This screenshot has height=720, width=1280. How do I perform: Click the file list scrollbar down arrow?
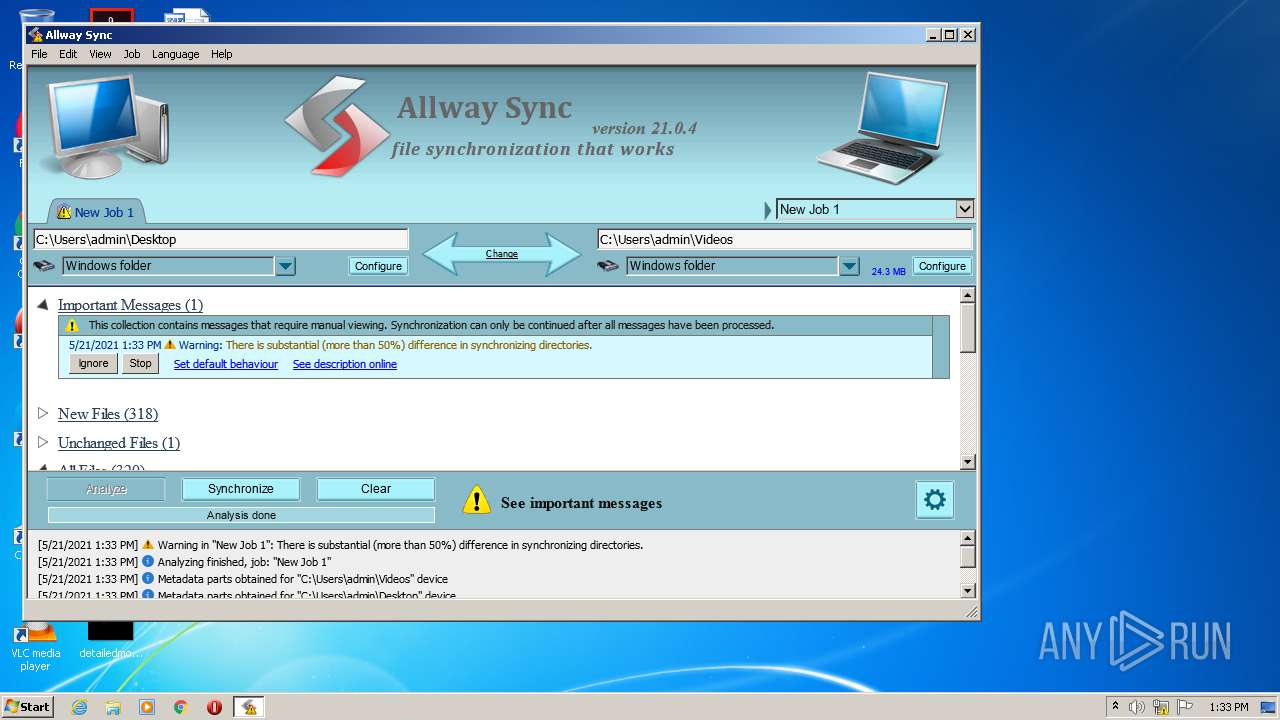[x=967, y=462]
